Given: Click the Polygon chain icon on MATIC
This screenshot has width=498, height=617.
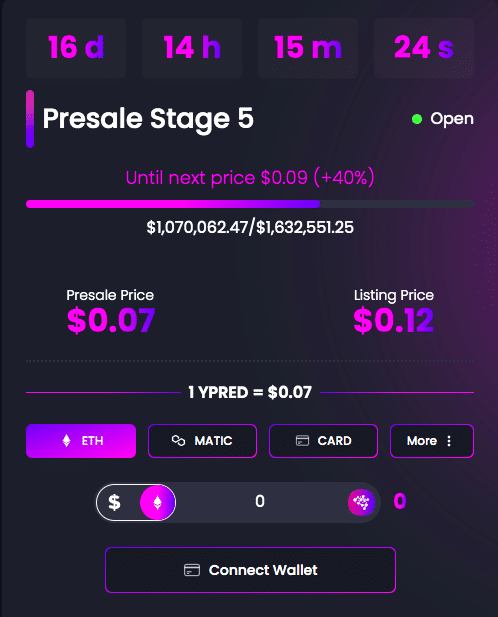Looking at the screenshot, I should point(178,440).
